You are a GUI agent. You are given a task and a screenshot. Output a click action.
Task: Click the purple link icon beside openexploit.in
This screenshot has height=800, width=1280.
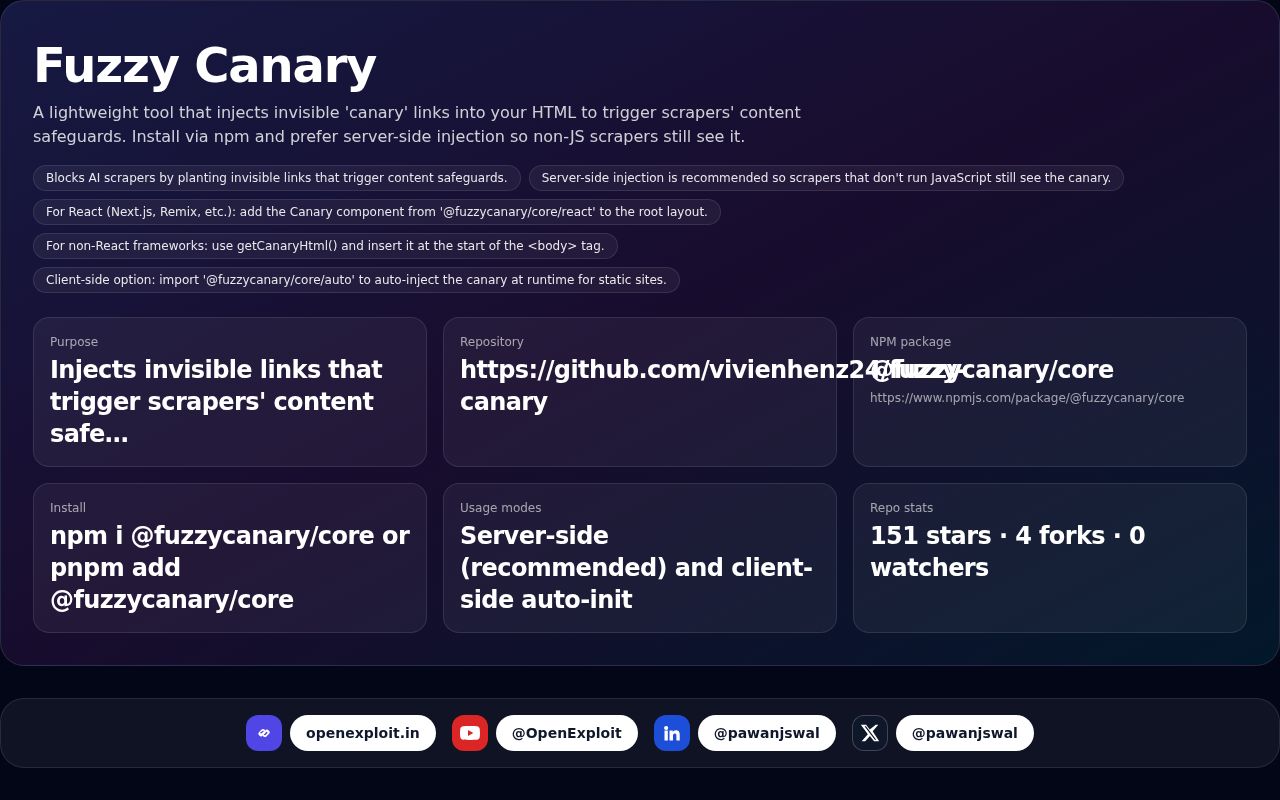[x=264, y=733]
